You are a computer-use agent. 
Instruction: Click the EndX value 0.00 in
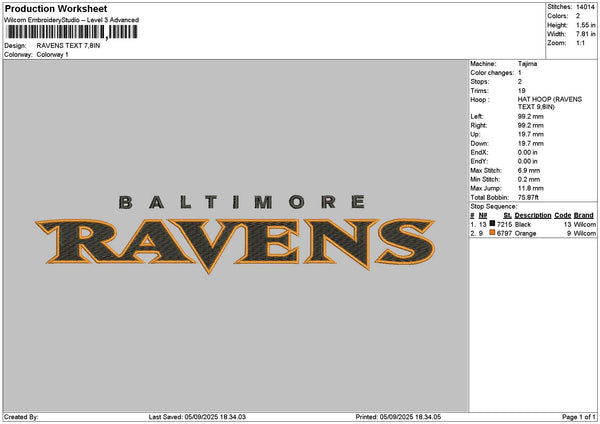(x=528, y=152)
